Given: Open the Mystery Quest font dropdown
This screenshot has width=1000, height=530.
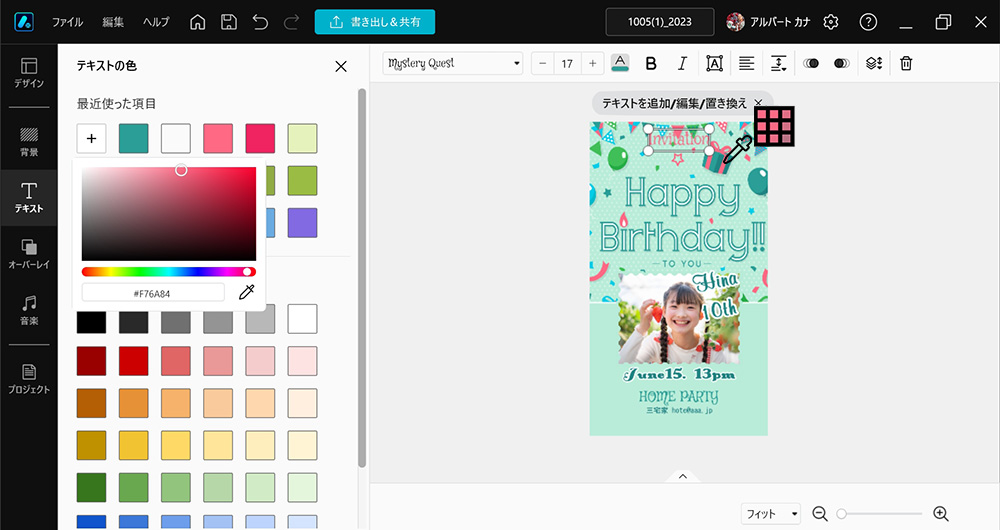Looking at the screenshot, I should pos(453,63).
